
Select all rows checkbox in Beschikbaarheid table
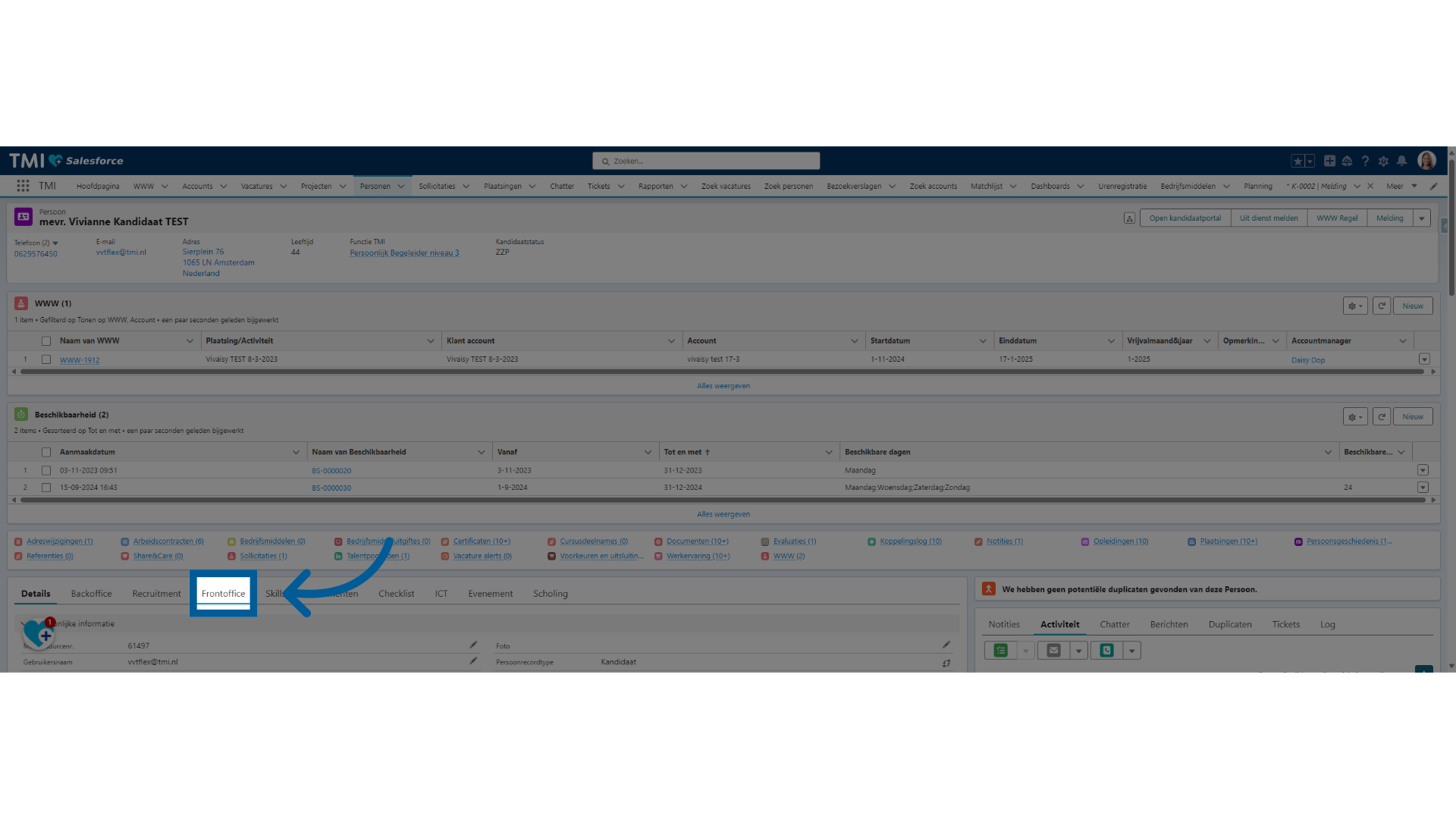(46, 452)
